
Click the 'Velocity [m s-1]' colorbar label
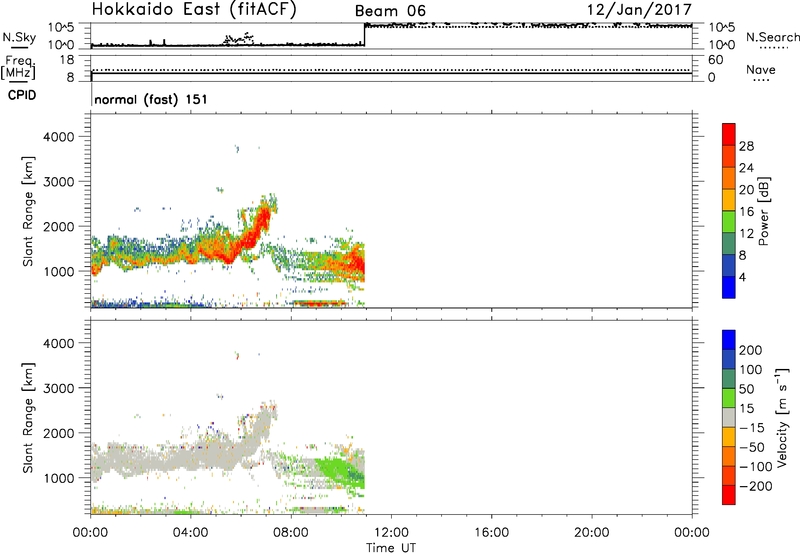pos(781,417)
